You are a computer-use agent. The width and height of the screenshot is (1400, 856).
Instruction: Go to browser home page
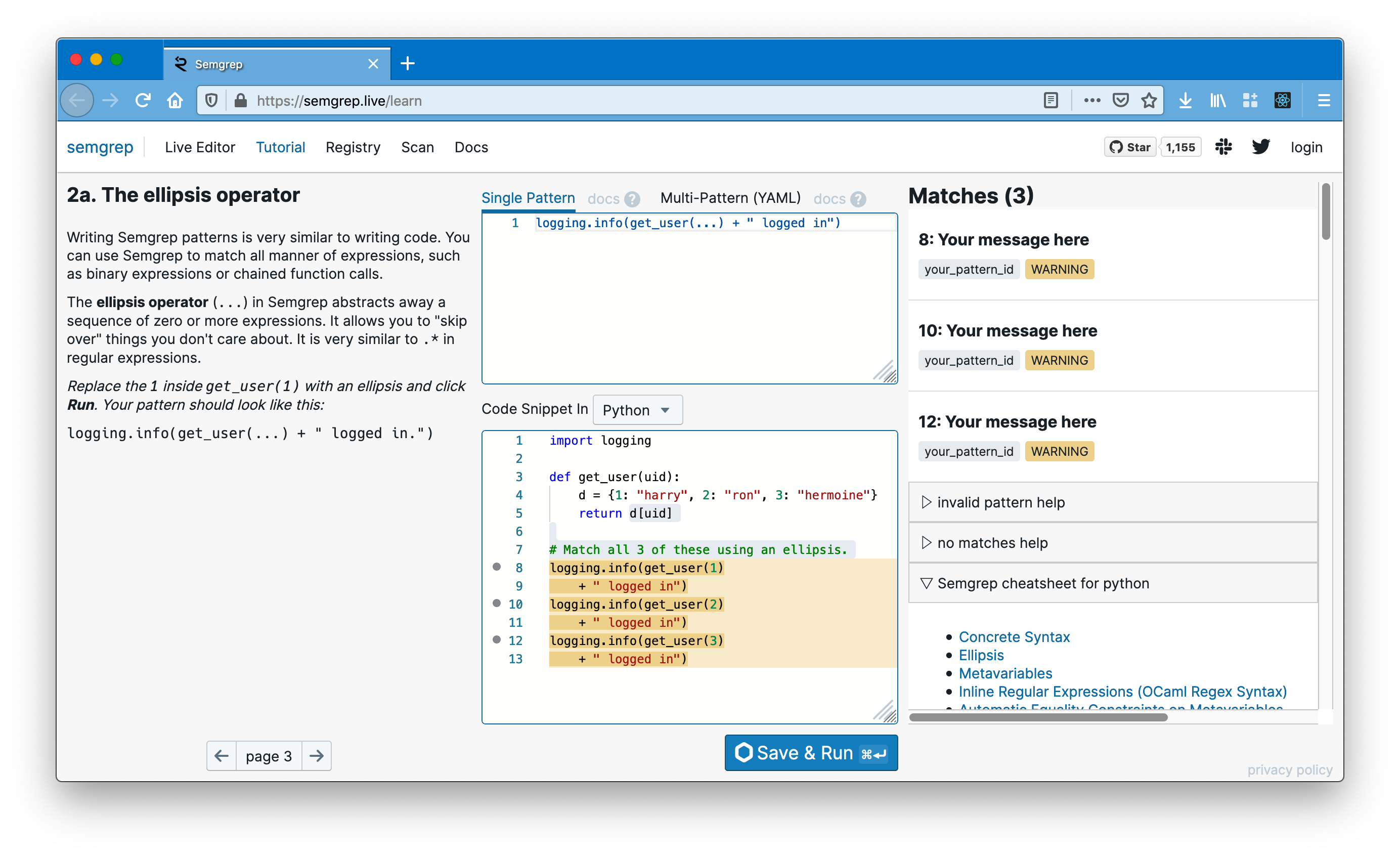(x=175, y=101)
